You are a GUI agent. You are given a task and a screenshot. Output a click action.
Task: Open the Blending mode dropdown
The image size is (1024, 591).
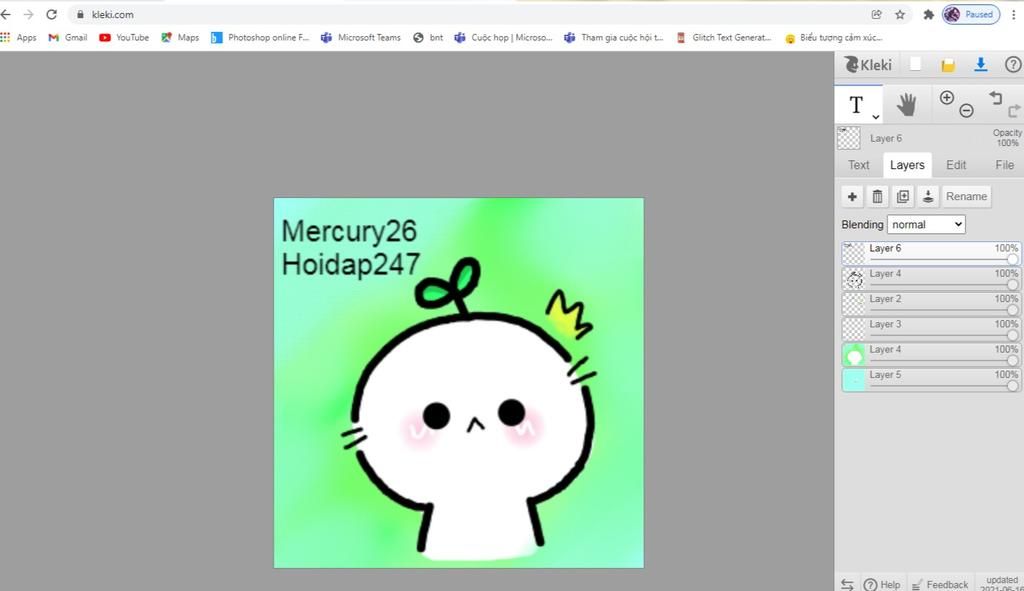tap(925, 225)
